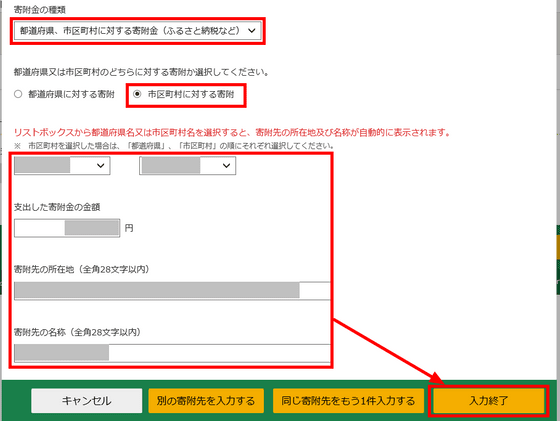Select 市区町村に対する寄附 radio button

point(137,94)
